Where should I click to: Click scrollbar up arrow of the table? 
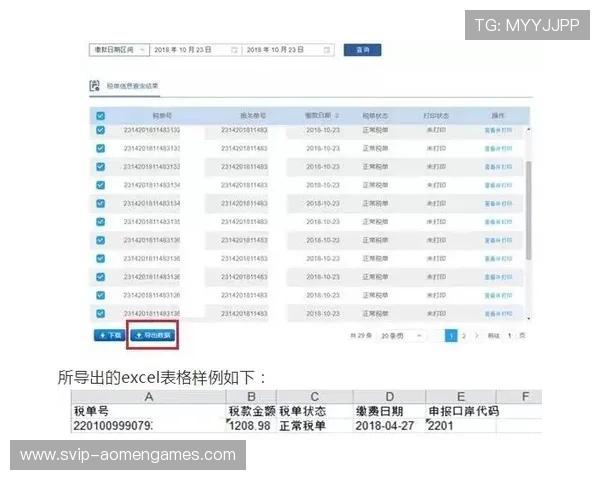point(528,130)
